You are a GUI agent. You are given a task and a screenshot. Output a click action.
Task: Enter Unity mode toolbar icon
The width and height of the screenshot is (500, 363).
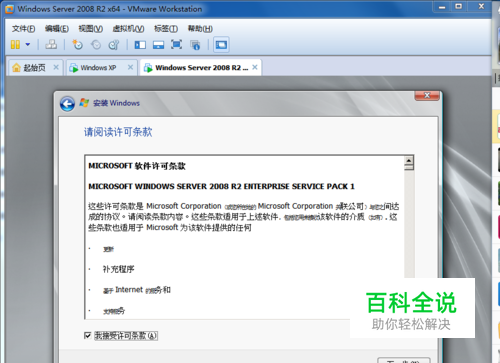point(195,45)
